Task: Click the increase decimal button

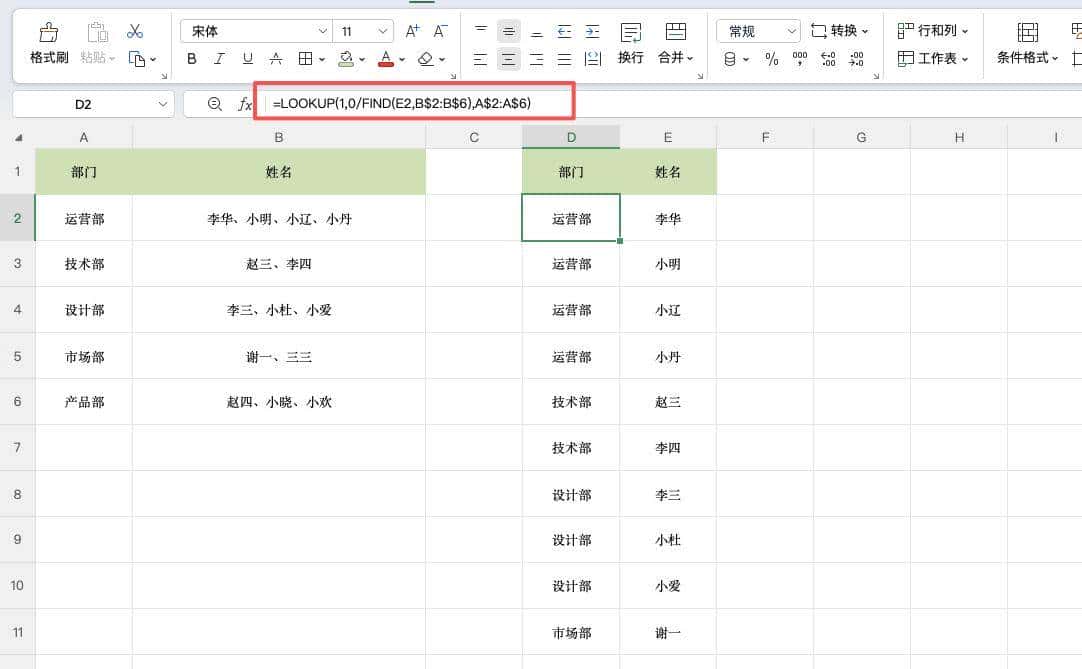Action: pyautogui.click(x=828, y=60)
